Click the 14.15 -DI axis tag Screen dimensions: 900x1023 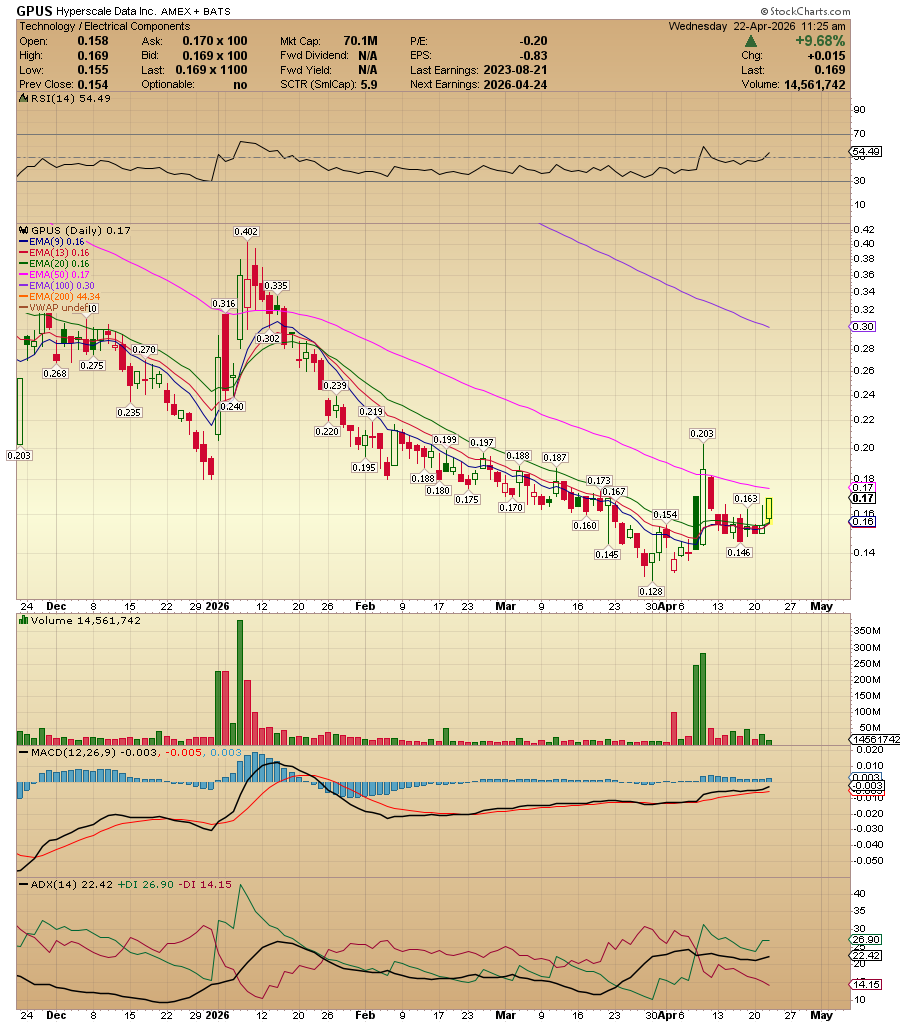867,985
